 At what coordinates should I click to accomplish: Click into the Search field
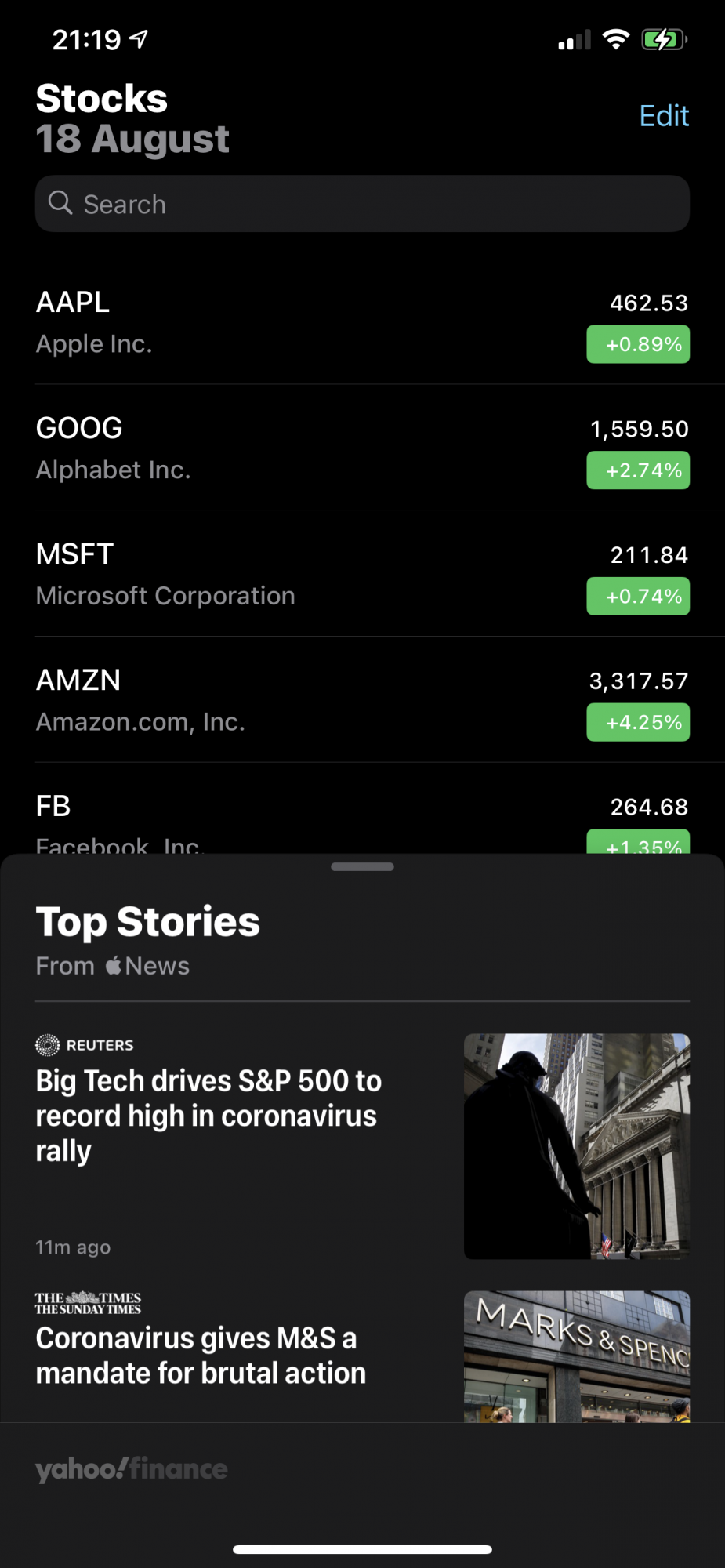[362, 204]
